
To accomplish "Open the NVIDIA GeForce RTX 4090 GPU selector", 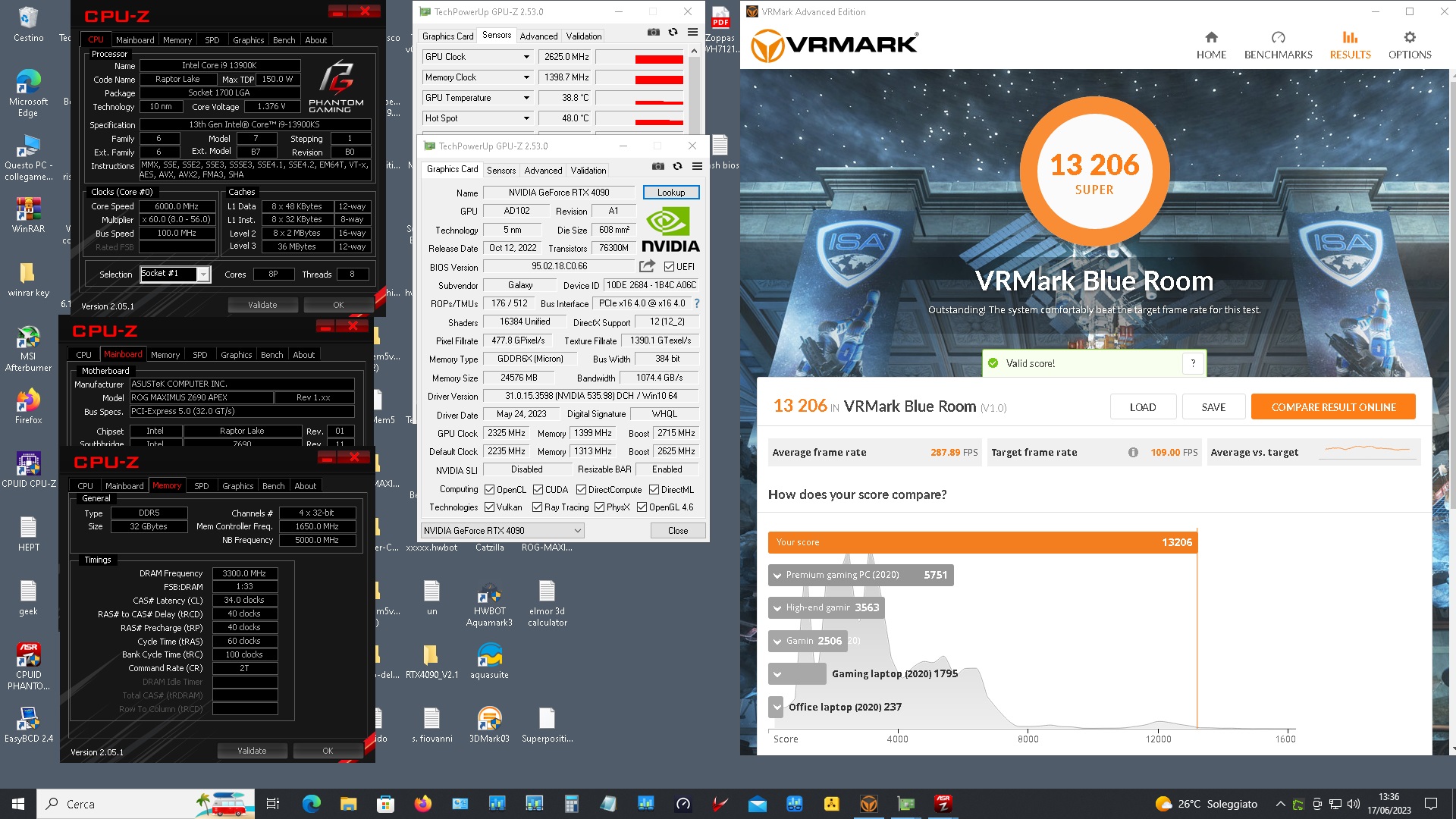I will point(502,531).
